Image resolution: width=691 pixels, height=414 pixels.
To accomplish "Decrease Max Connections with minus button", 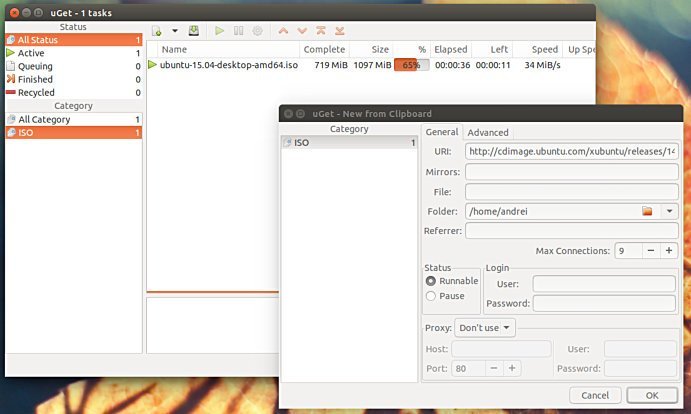I will [651, 251].
